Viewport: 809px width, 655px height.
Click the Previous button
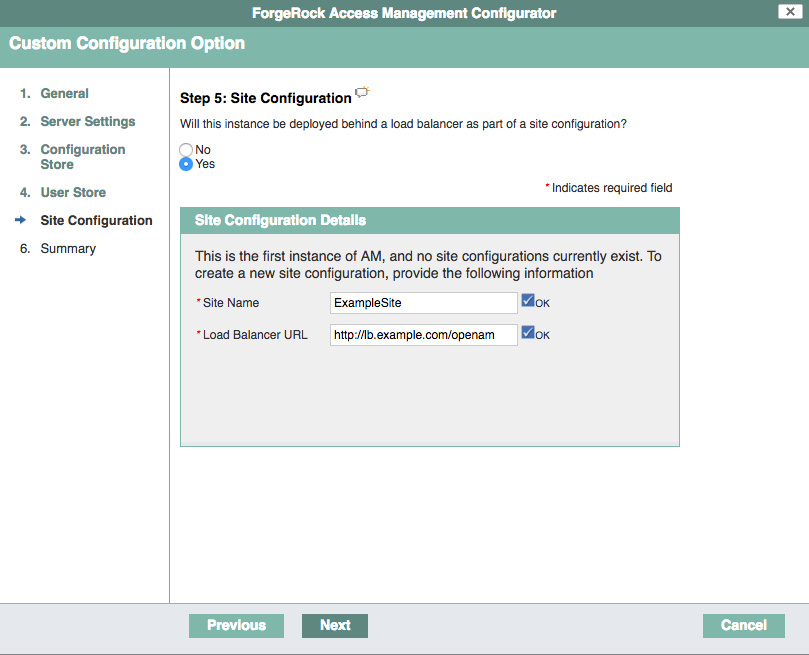(236, 626)
